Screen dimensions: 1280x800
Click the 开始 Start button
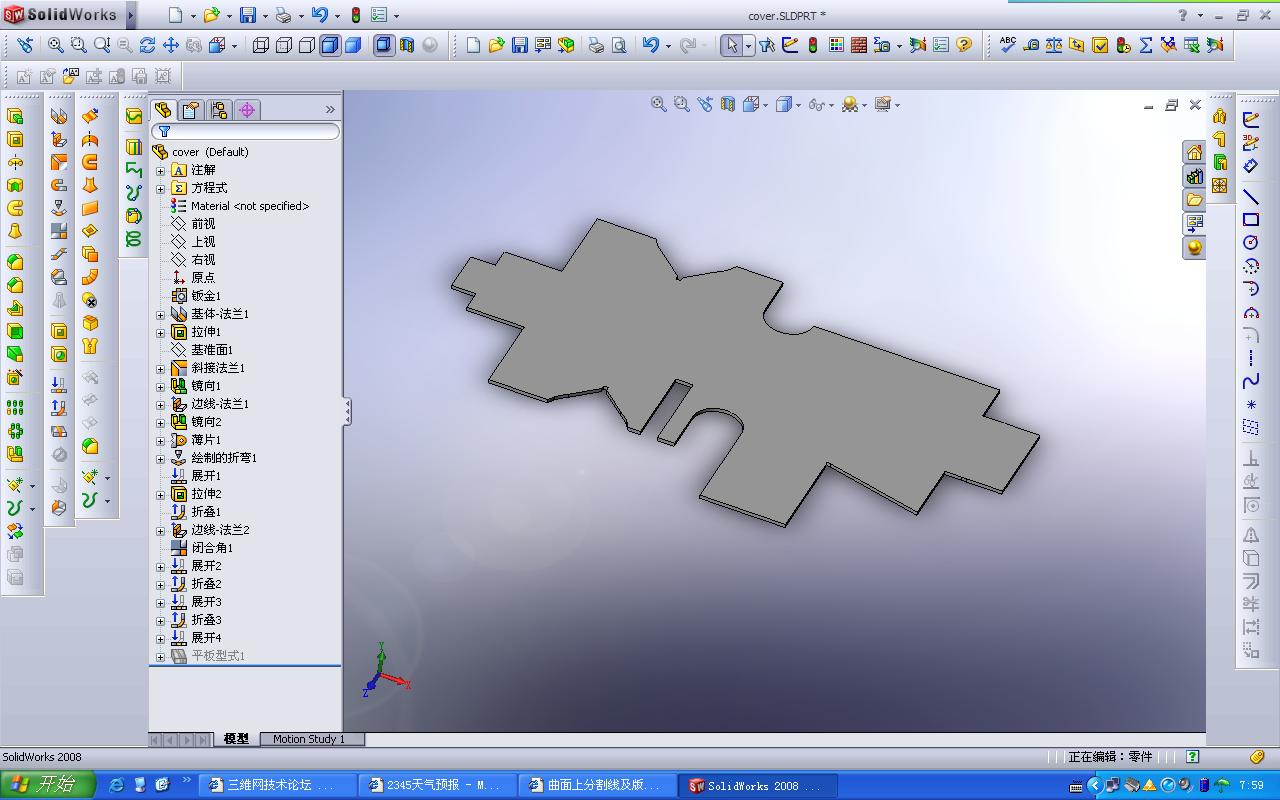point(47,785)
